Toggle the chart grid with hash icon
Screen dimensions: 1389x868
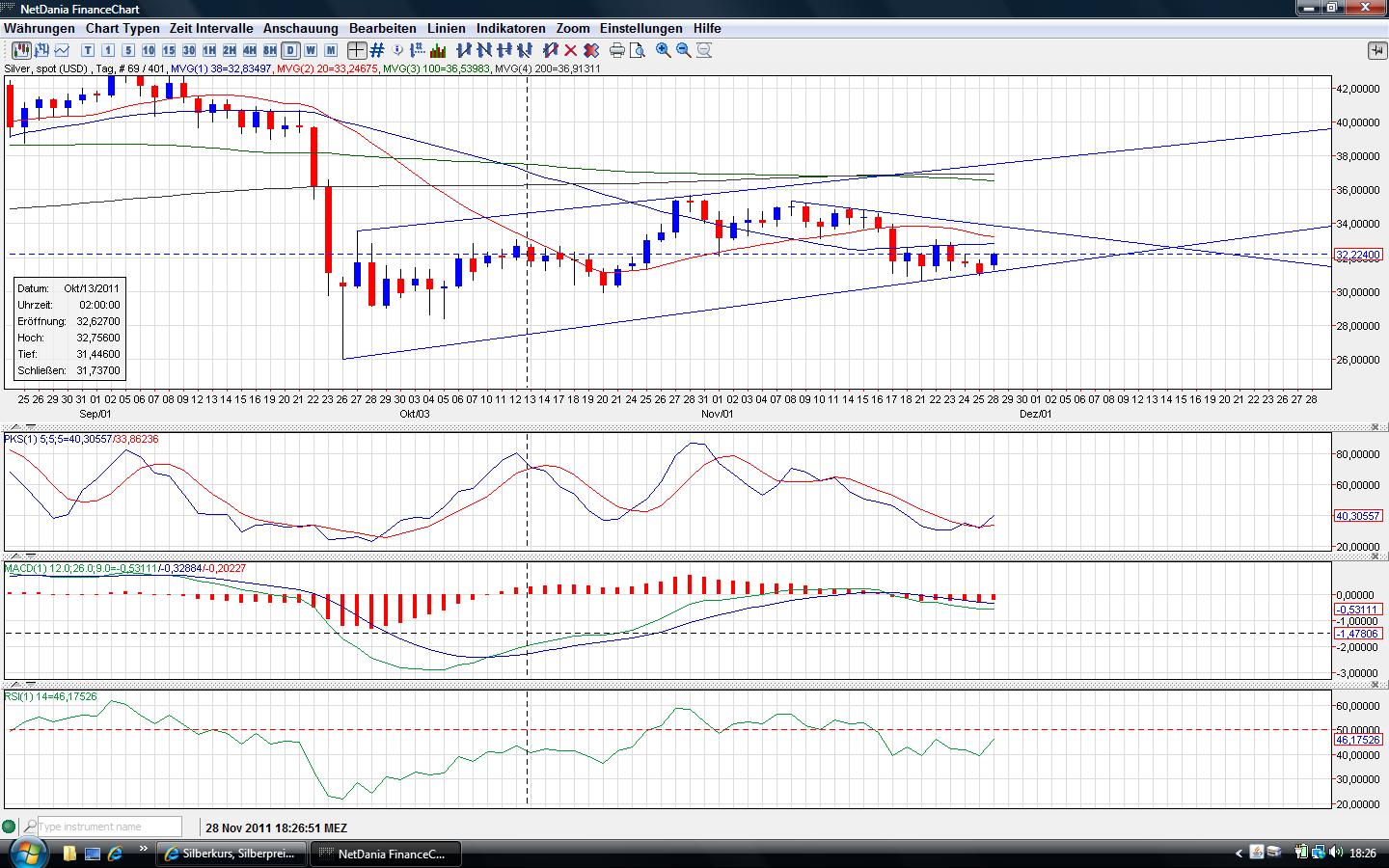click(377, 50)
